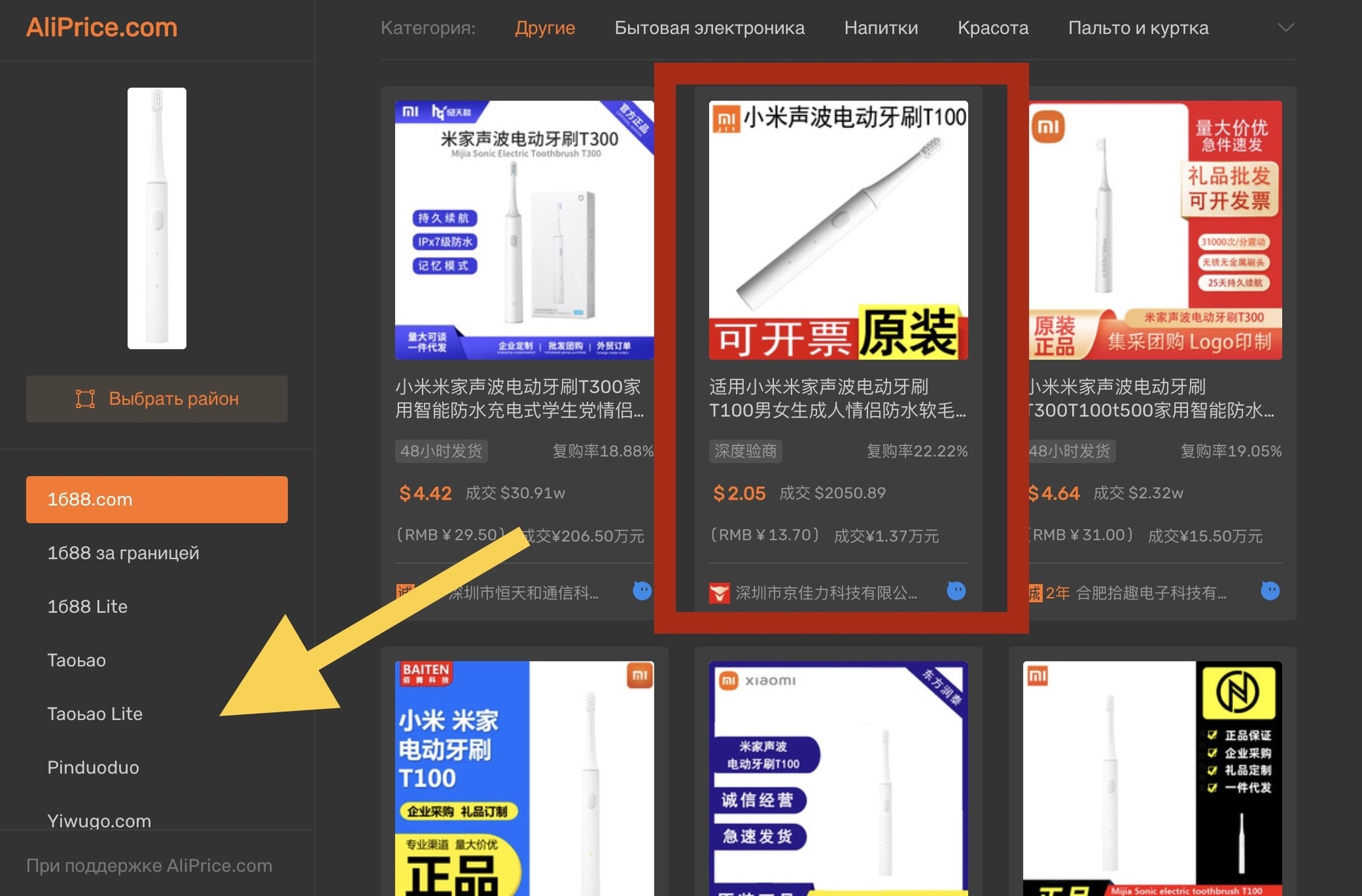Click 成交 $2.32w text
Screen dimensions: 1362x896
(1139, 493)
